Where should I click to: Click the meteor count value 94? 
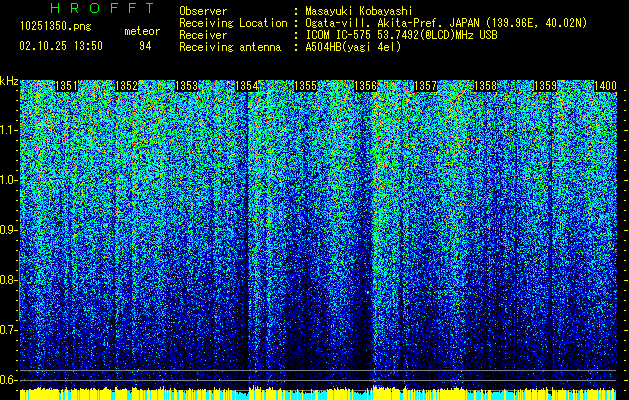tap(145, 46)
